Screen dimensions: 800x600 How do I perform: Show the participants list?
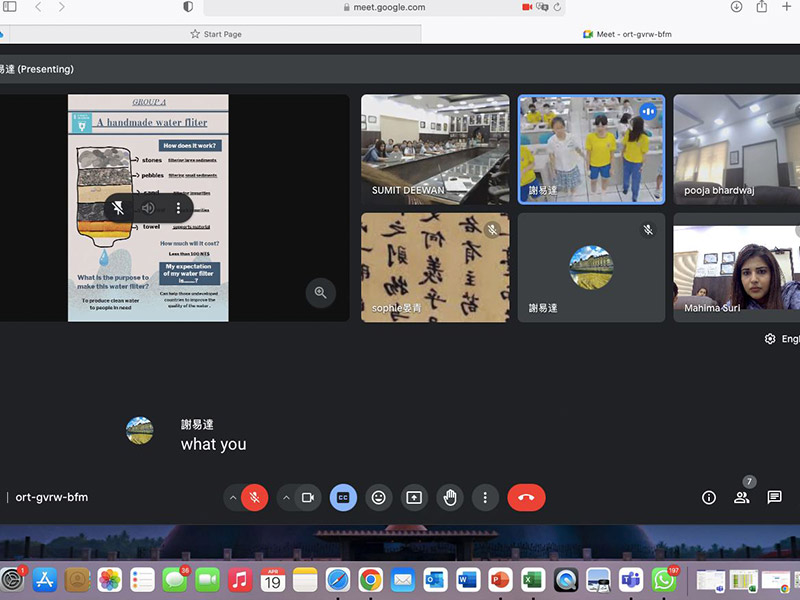[x=741, y=497]
